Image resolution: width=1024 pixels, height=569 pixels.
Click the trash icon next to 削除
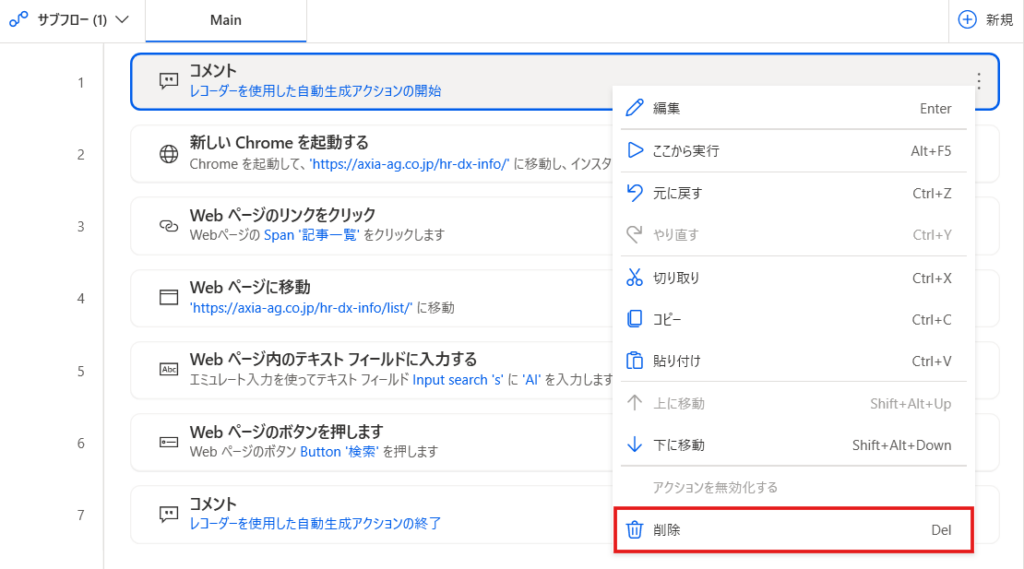634,530
